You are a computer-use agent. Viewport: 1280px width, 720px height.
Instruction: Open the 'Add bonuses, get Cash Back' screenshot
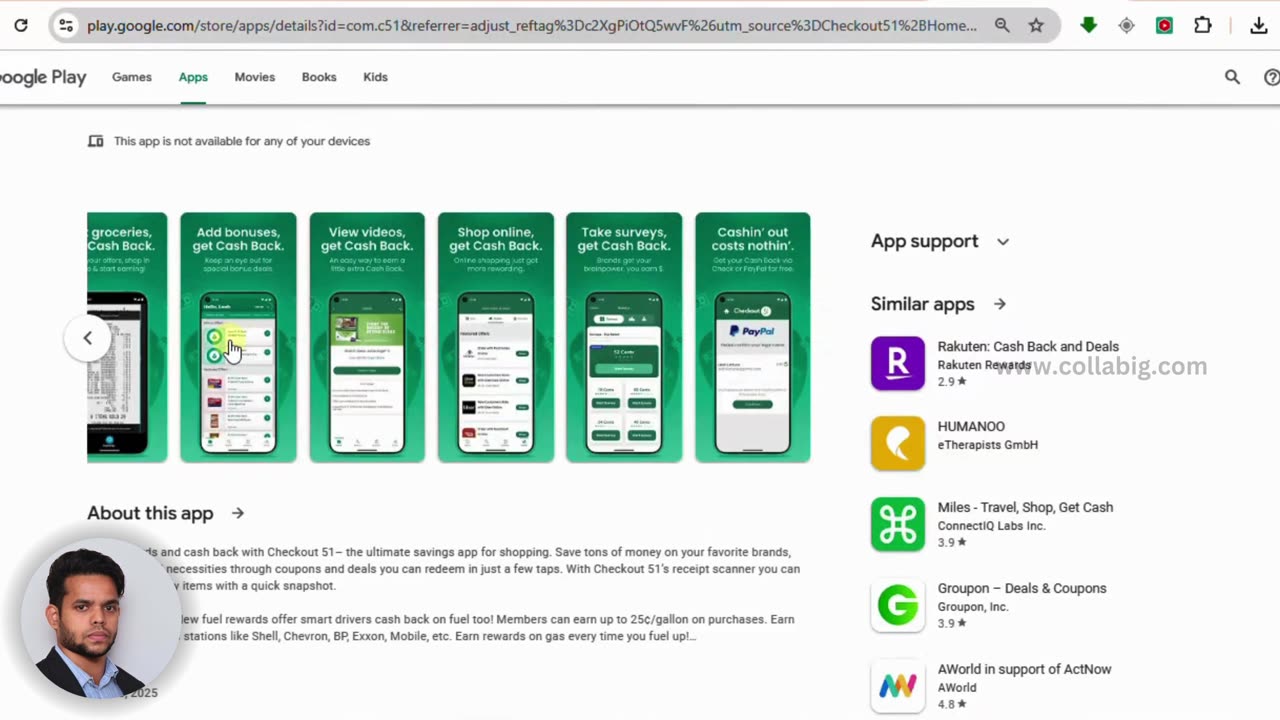(x=238, y=337)
